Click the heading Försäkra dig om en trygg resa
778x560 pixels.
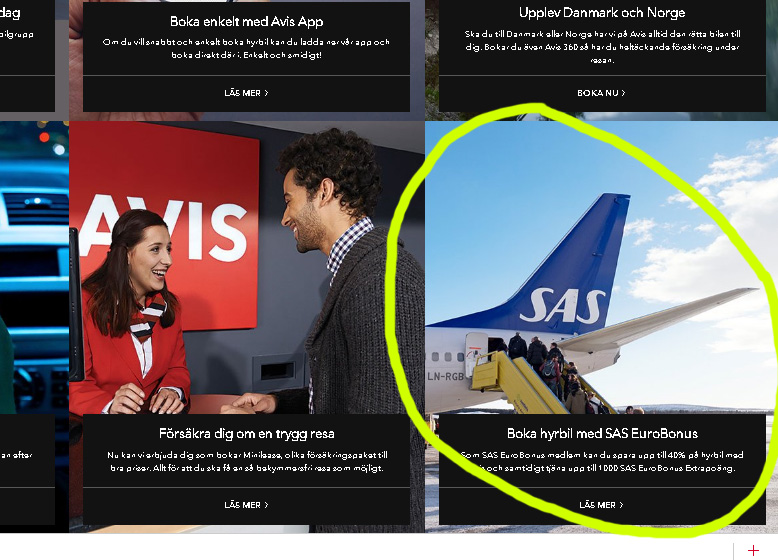(246, 434)
